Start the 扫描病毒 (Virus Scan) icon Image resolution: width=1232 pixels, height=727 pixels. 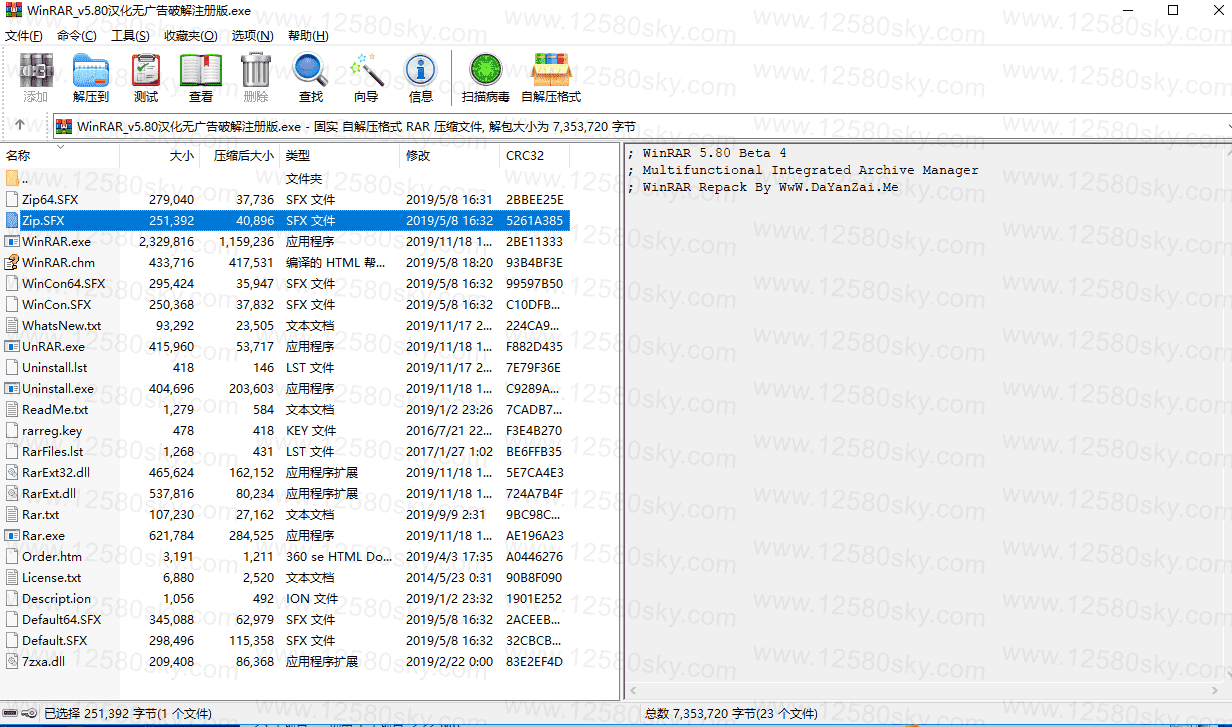pos(485,70)
